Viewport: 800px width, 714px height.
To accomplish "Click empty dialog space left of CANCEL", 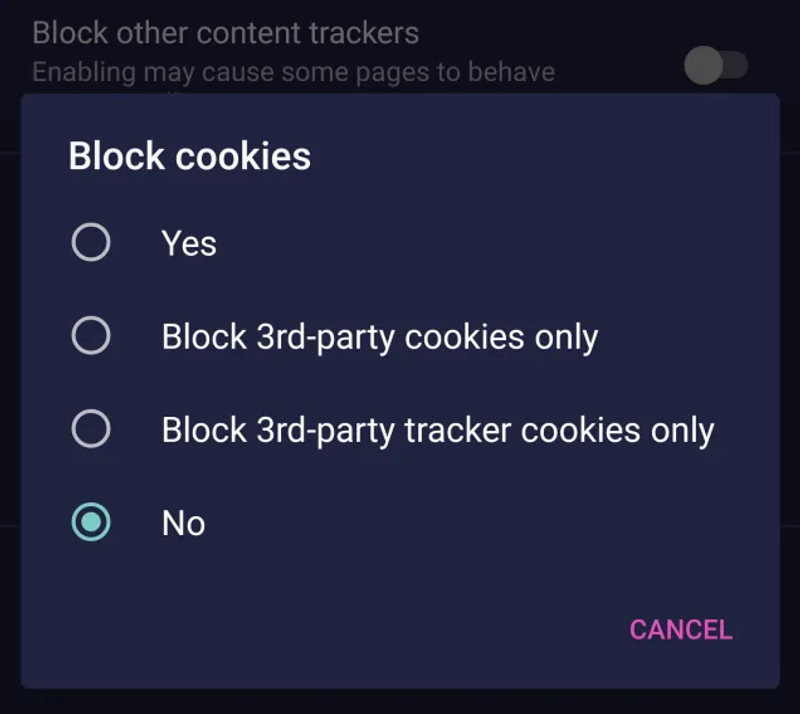I will coord(350,629).
